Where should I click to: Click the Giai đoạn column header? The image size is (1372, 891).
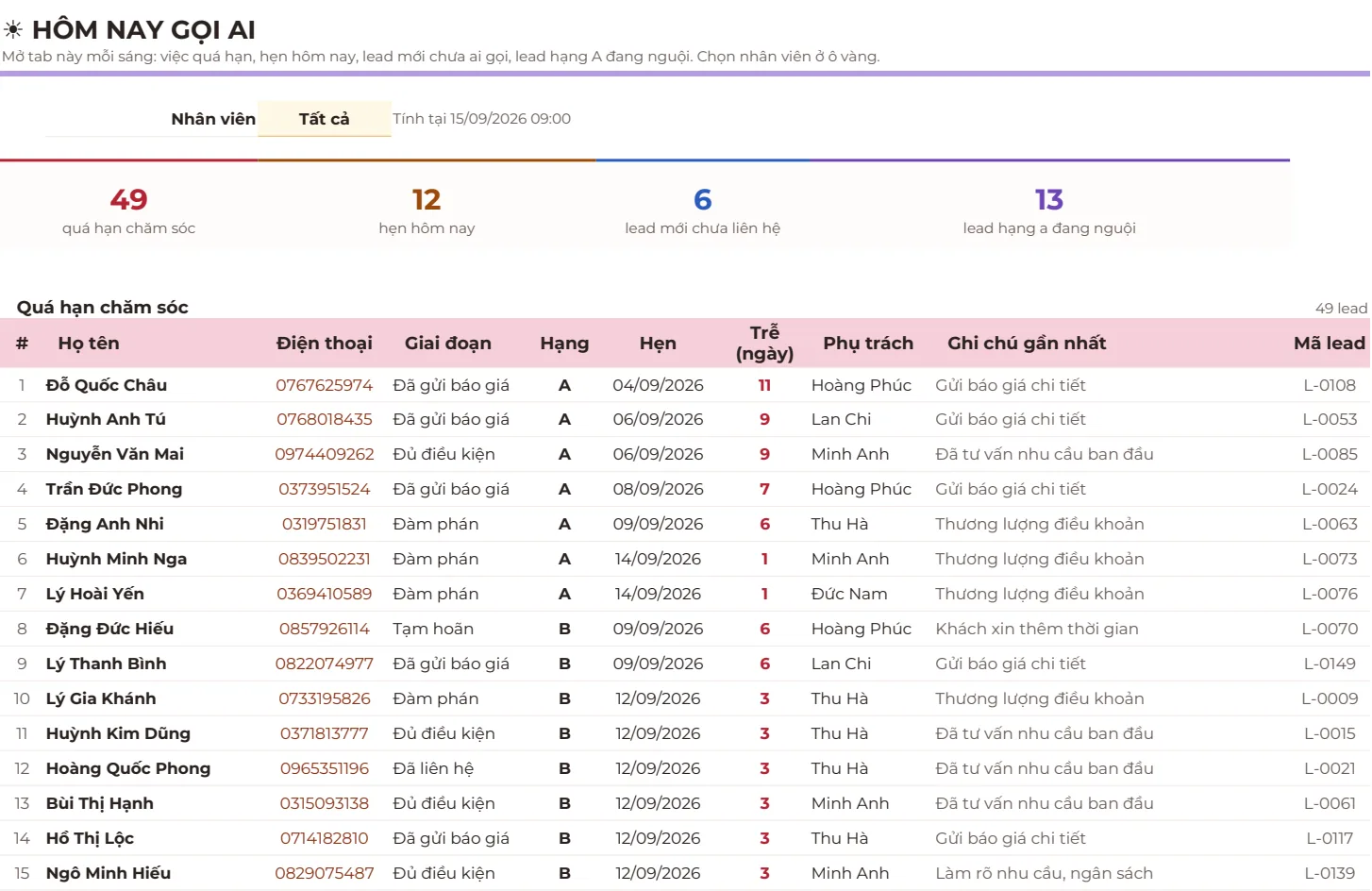click(x=448, y=344)
